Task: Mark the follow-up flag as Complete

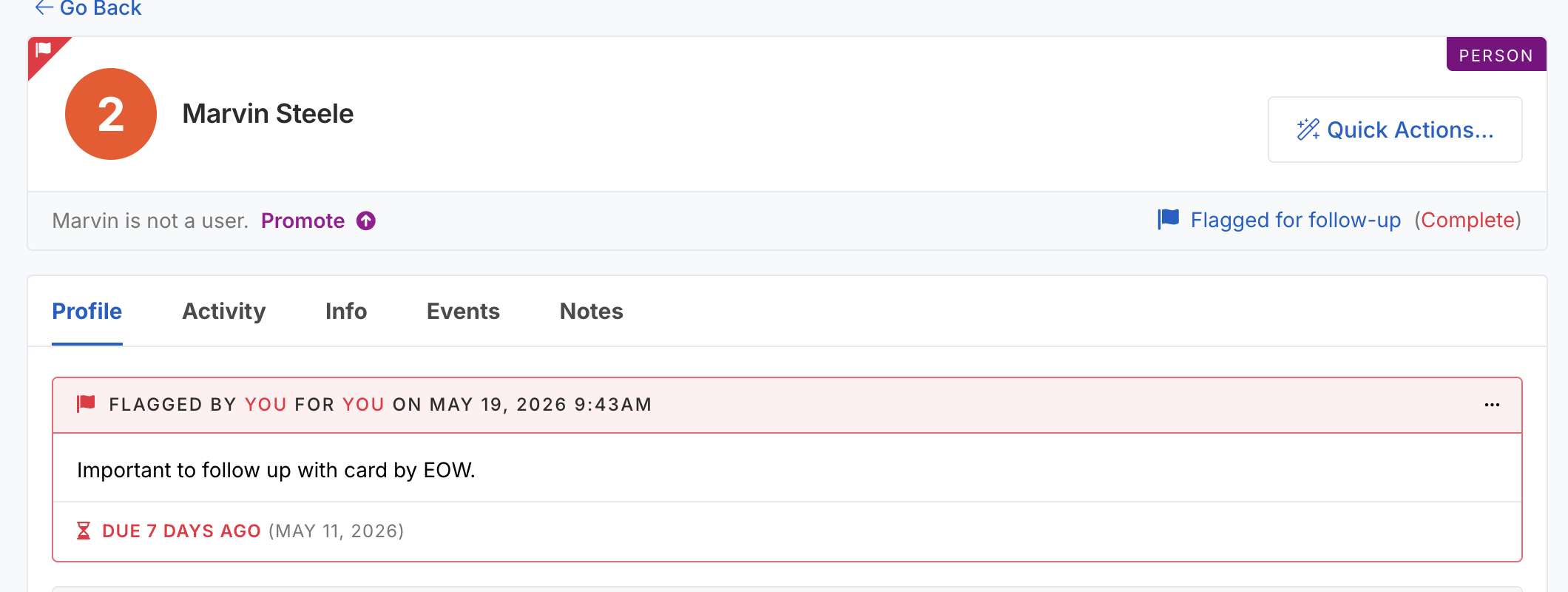Action: point(1467,220)
